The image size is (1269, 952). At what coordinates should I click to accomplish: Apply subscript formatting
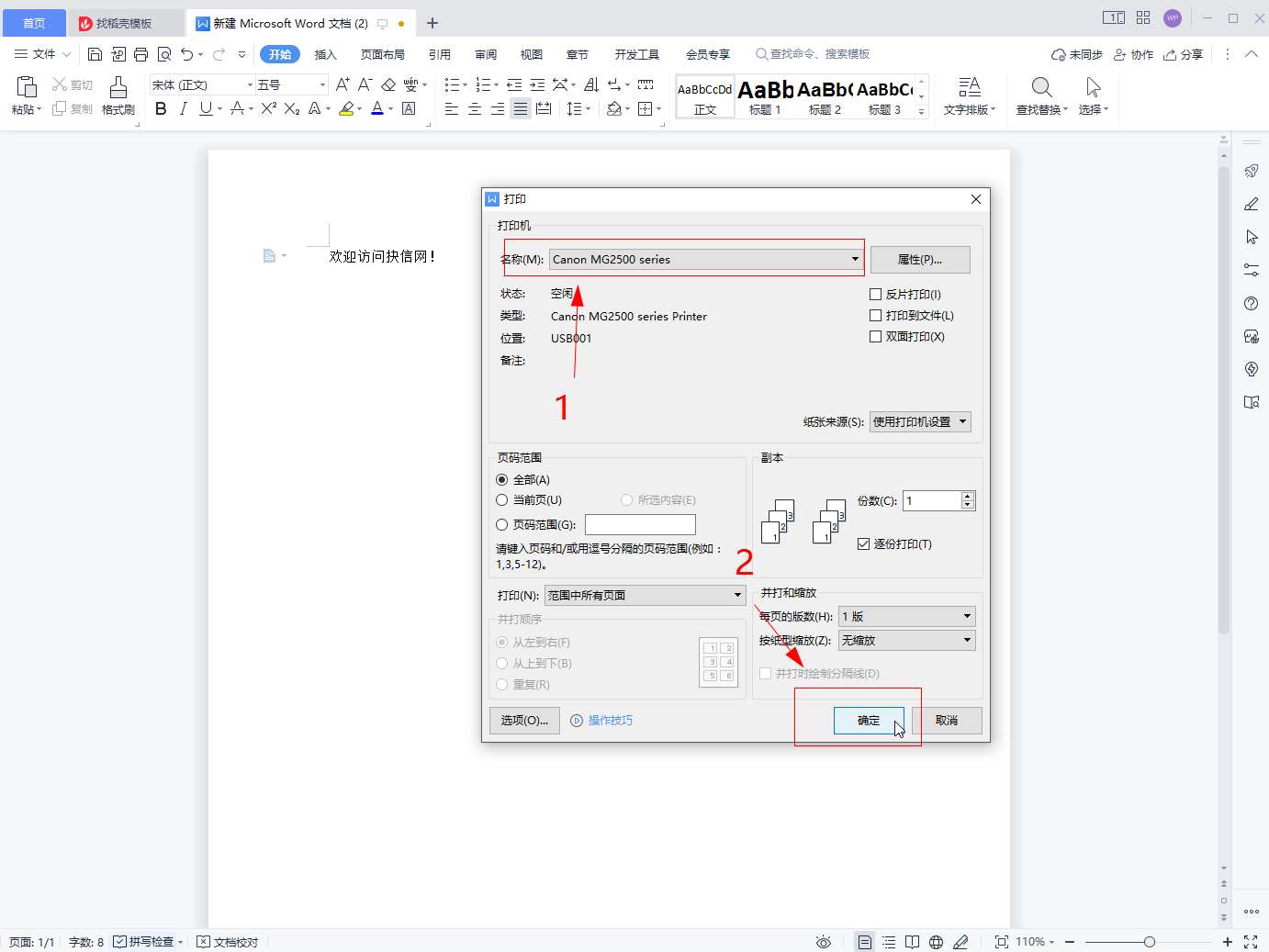292,108
